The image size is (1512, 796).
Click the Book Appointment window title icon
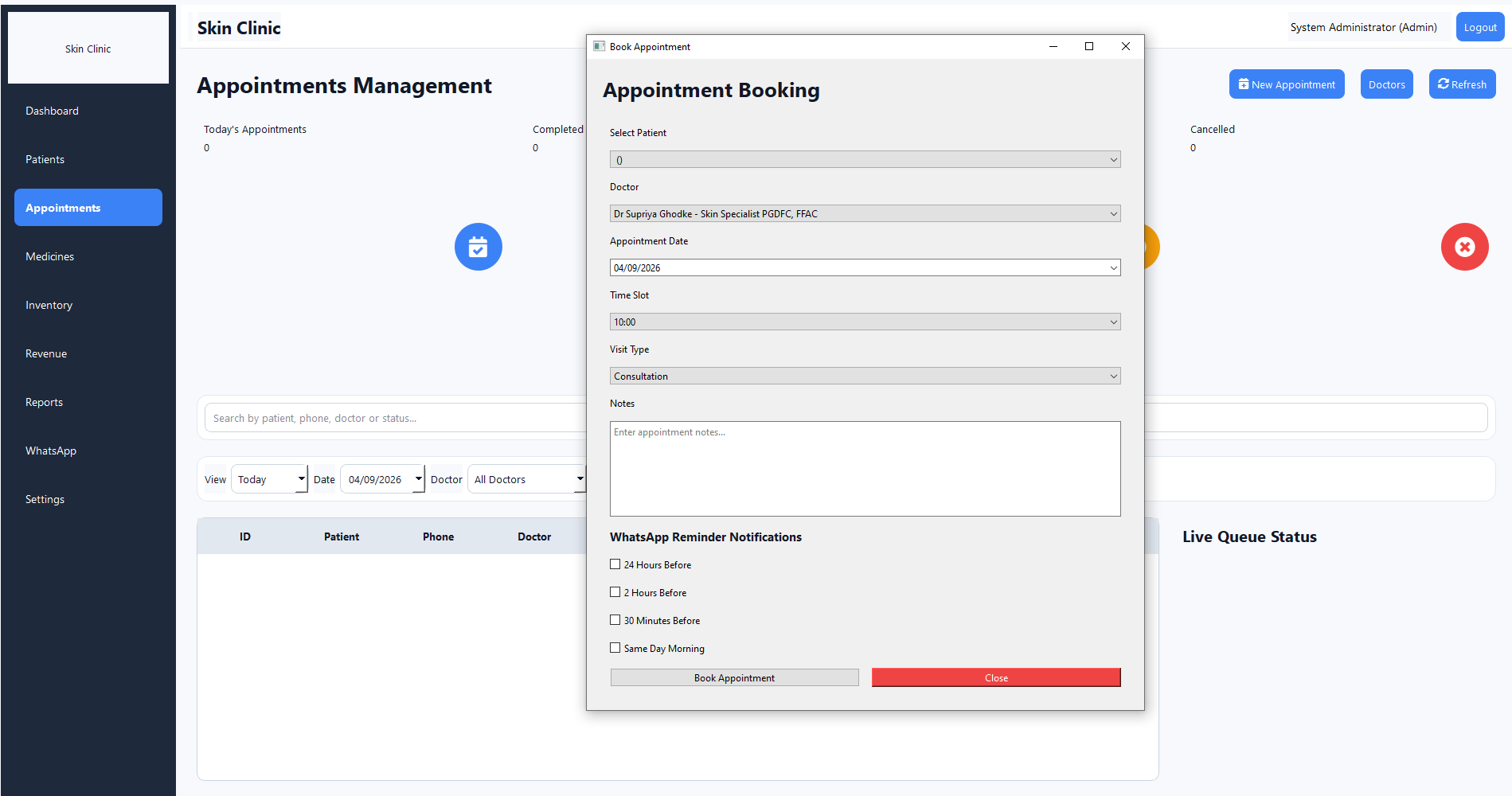600,46
